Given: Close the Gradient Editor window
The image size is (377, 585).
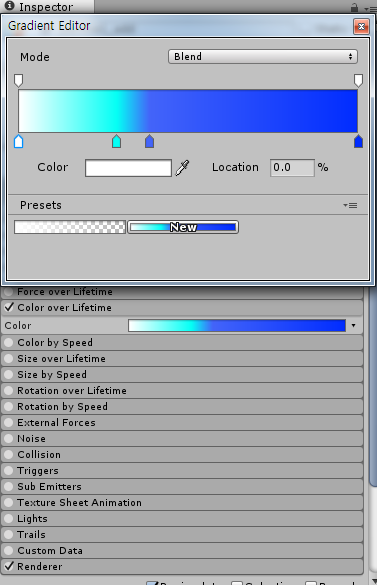Looking at the screenshot, I should coord(361,26).
